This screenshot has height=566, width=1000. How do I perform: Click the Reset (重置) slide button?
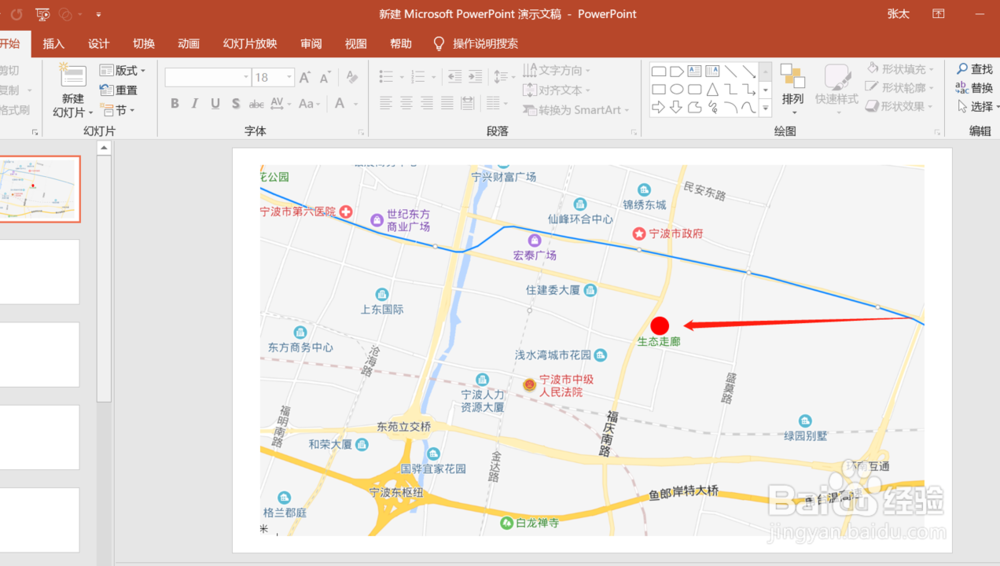click(119, 90)
